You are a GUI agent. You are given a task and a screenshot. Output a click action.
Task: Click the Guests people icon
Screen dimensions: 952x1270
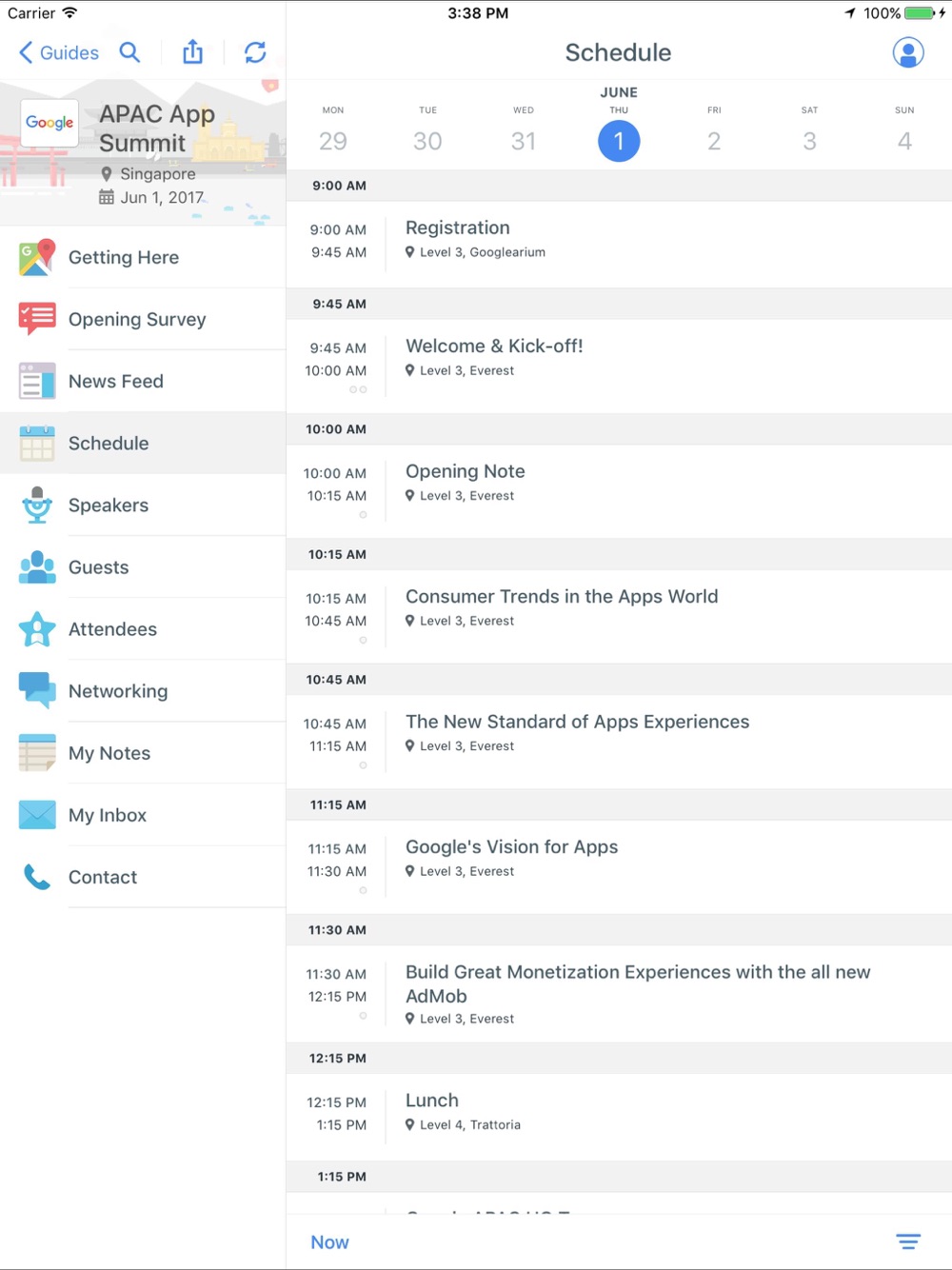[37, 566]
